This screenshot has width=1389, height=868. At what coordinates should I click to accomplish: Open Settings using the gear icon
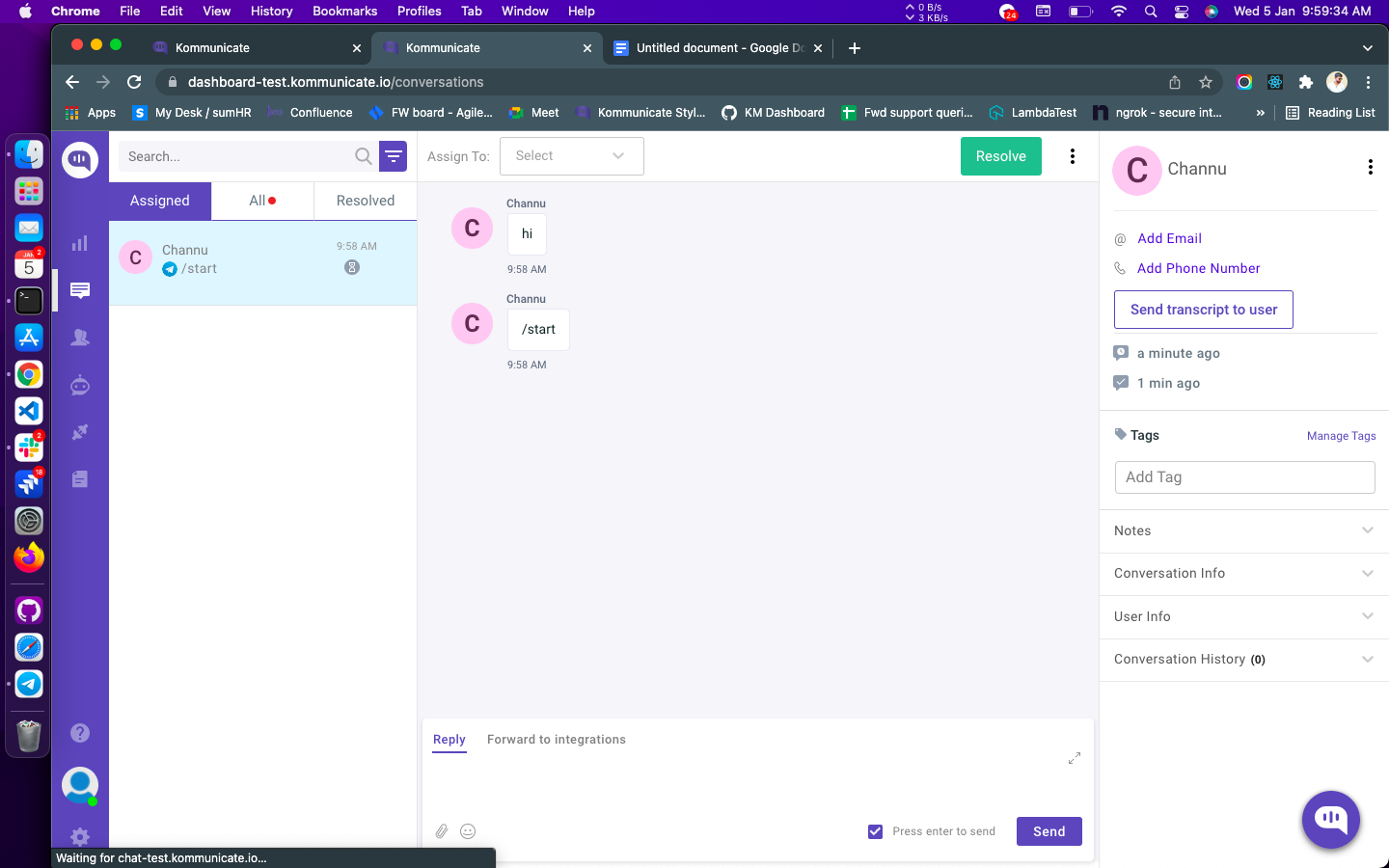pyautogui.click(x=80, y=836)
